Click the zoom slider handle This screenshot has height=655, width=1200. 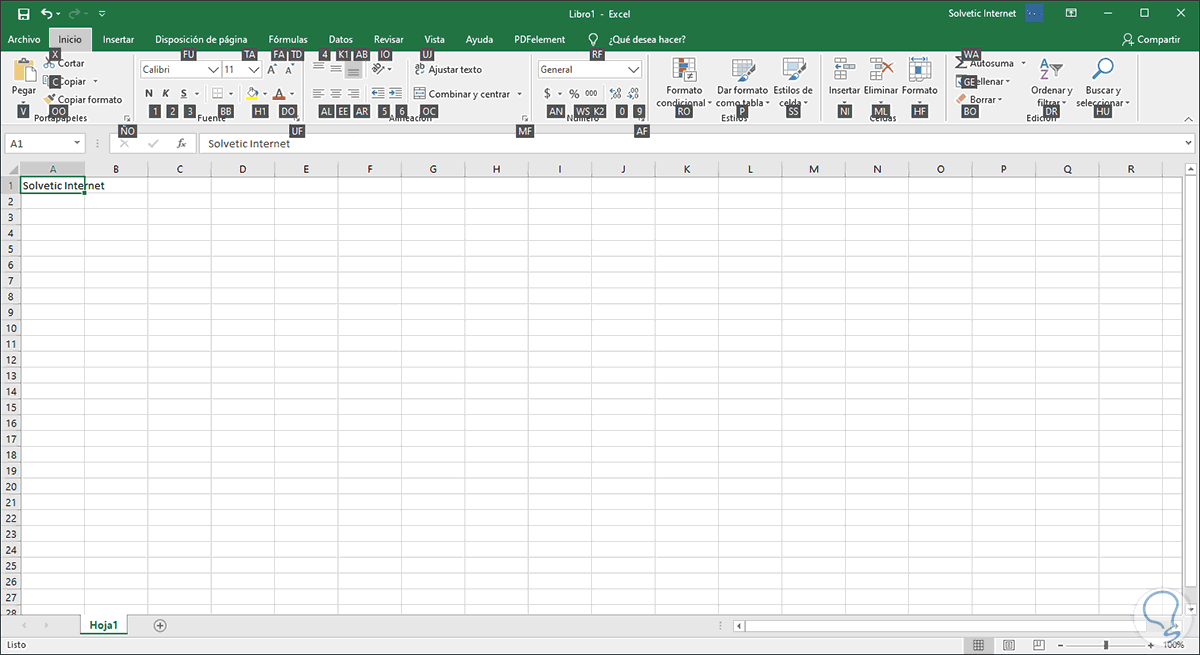(1105, 645)
